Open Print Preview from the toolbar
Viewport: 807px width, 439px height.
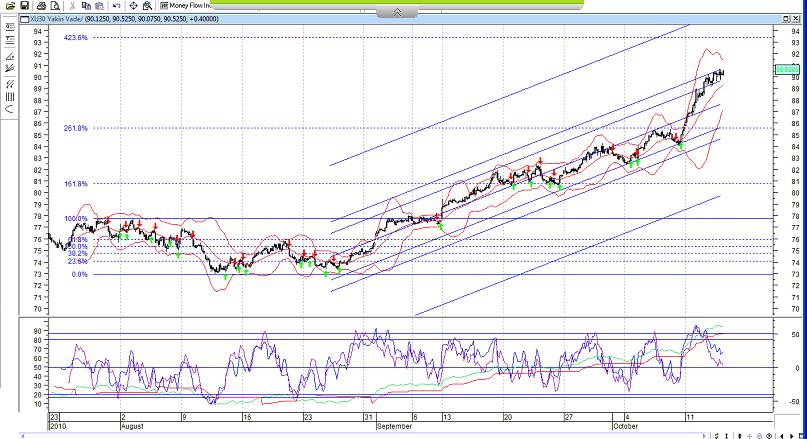pyautogui.click(x=53, y=6)
